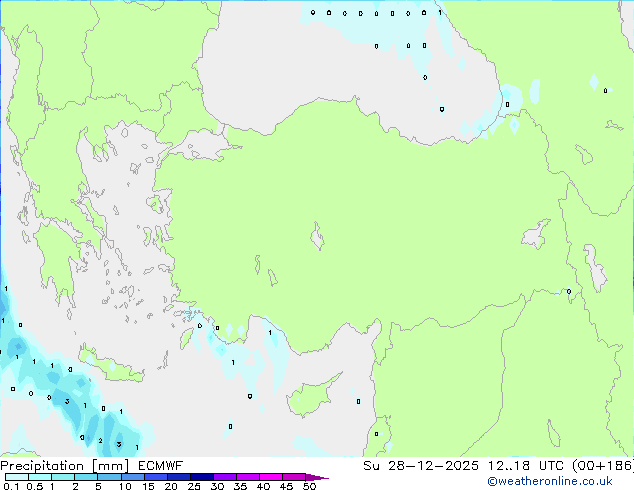Select the 1–2 mm legend color segment
The height and width of the screenshot is (490, 634).
(x=63, y=477)
